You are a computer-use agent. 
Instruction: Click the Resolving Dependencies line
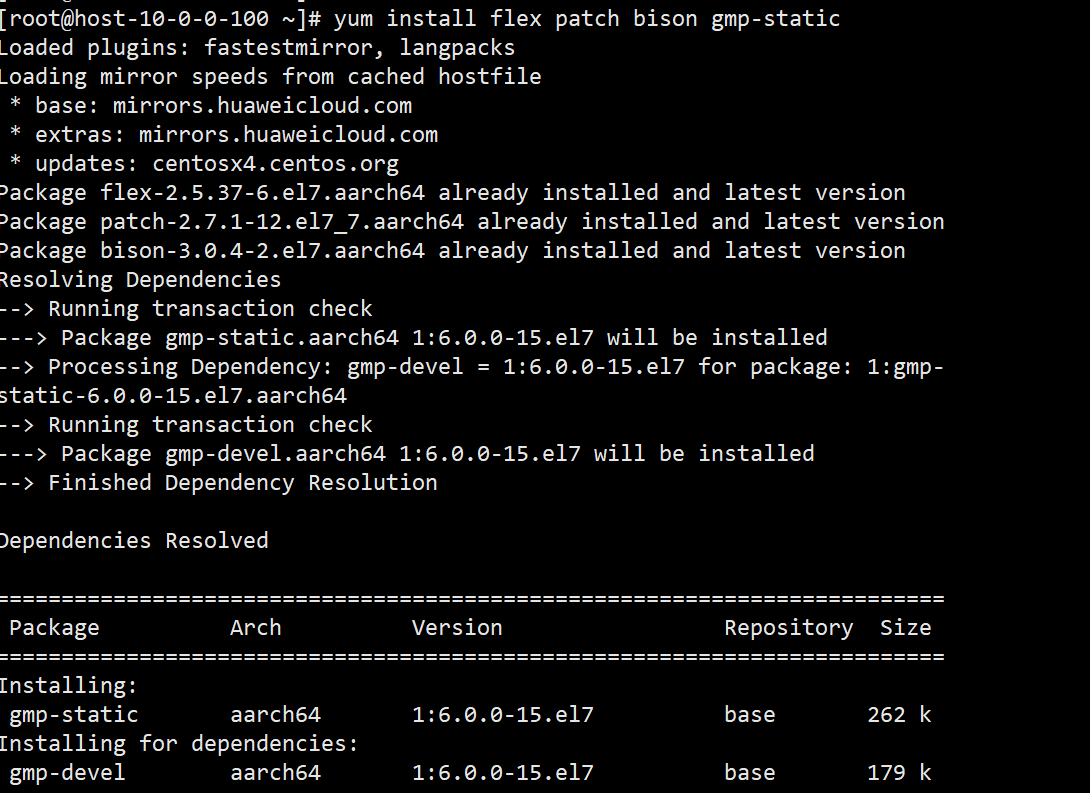140,280
